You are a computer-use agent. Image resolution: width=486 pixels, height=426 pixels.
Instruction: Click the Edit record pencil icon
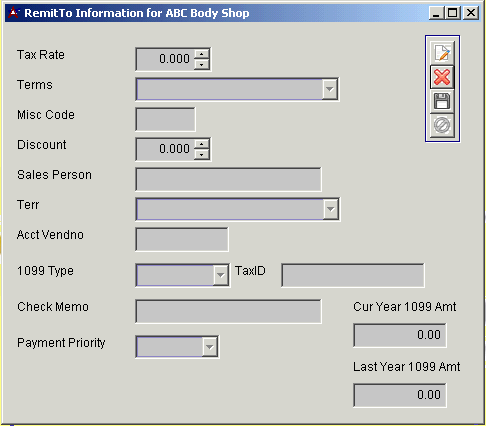click(442, 53)
